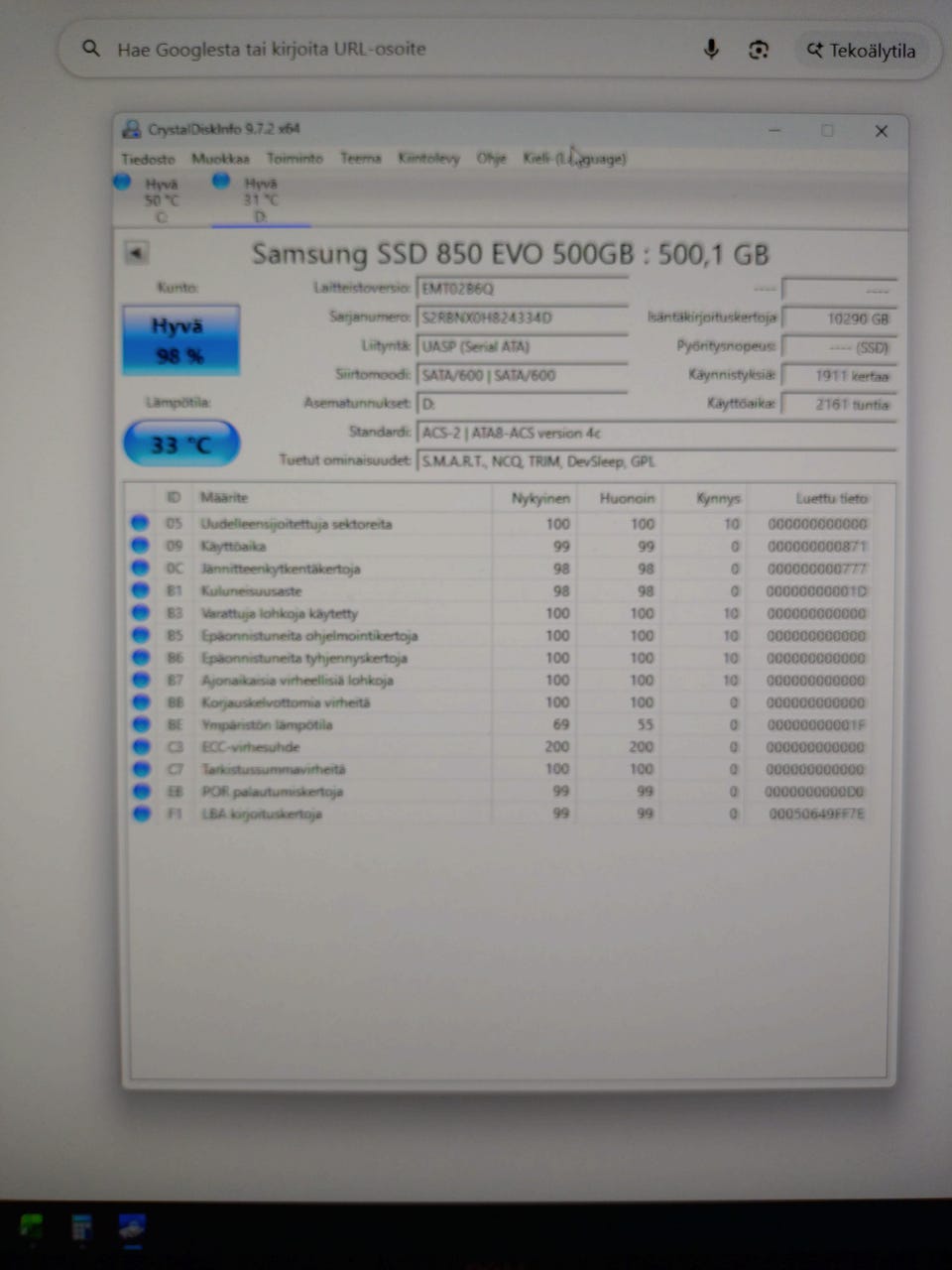Click the 33 °C temperature button
952x1270 pixels.
click(x=180, y=444)
